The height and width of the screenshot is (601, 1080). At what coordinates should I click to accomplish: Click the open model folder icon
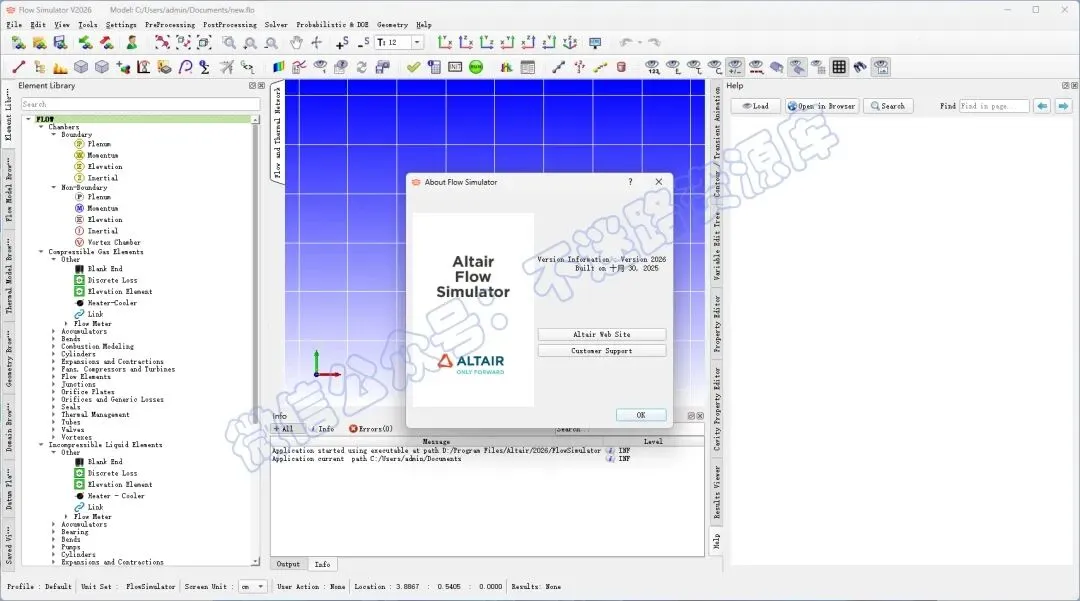click(39, 43)
